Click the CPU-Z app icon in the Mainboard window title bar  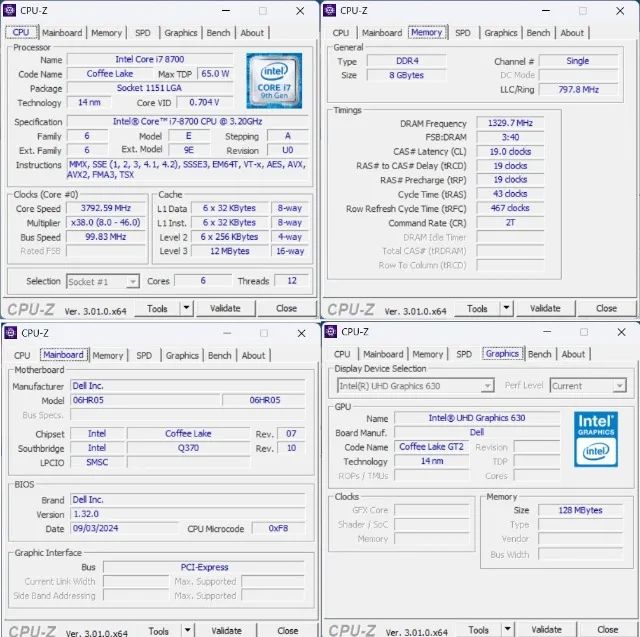tap(10, 333)
